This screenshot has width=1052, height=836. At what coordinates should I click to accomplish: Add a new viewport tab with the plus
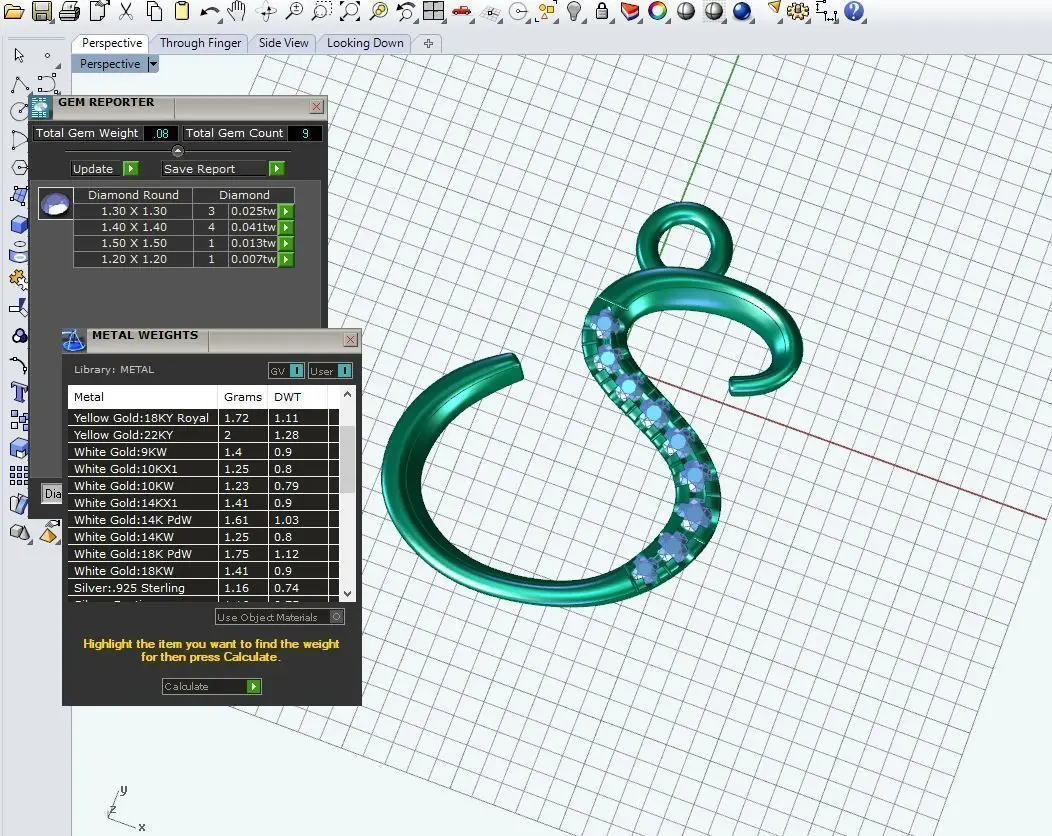pyautogui.click(x=428, y=44)
